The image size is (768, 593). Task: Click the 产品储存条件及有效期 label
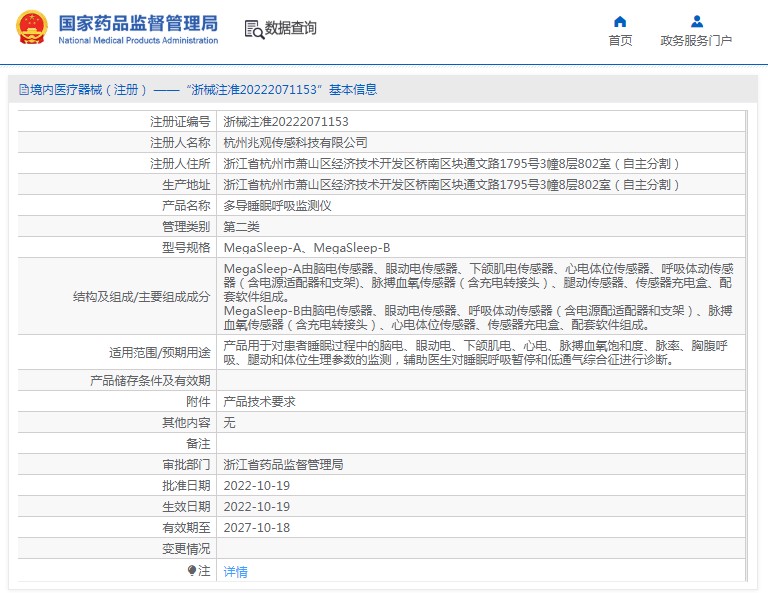(x=150, y=380)
